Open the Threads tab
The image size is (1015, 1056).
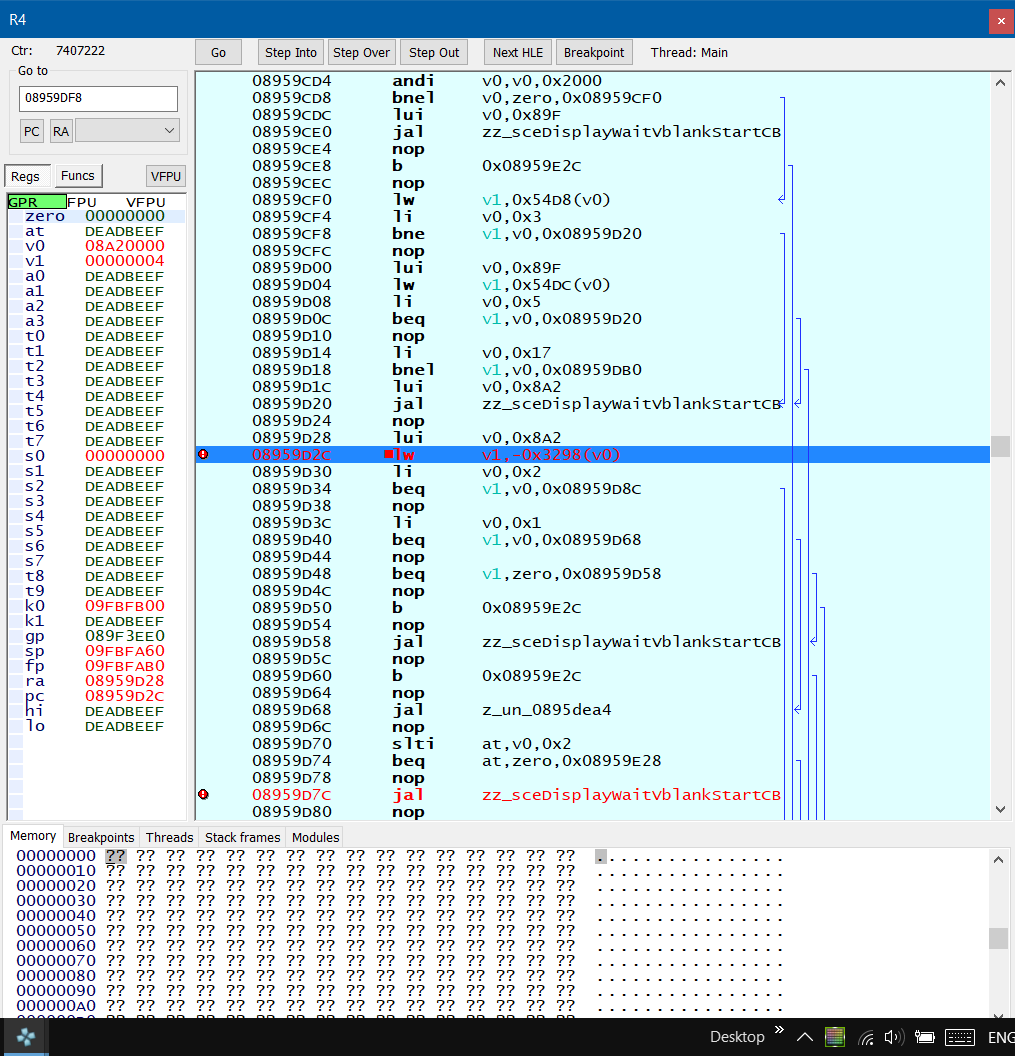[x=169, y=837]
